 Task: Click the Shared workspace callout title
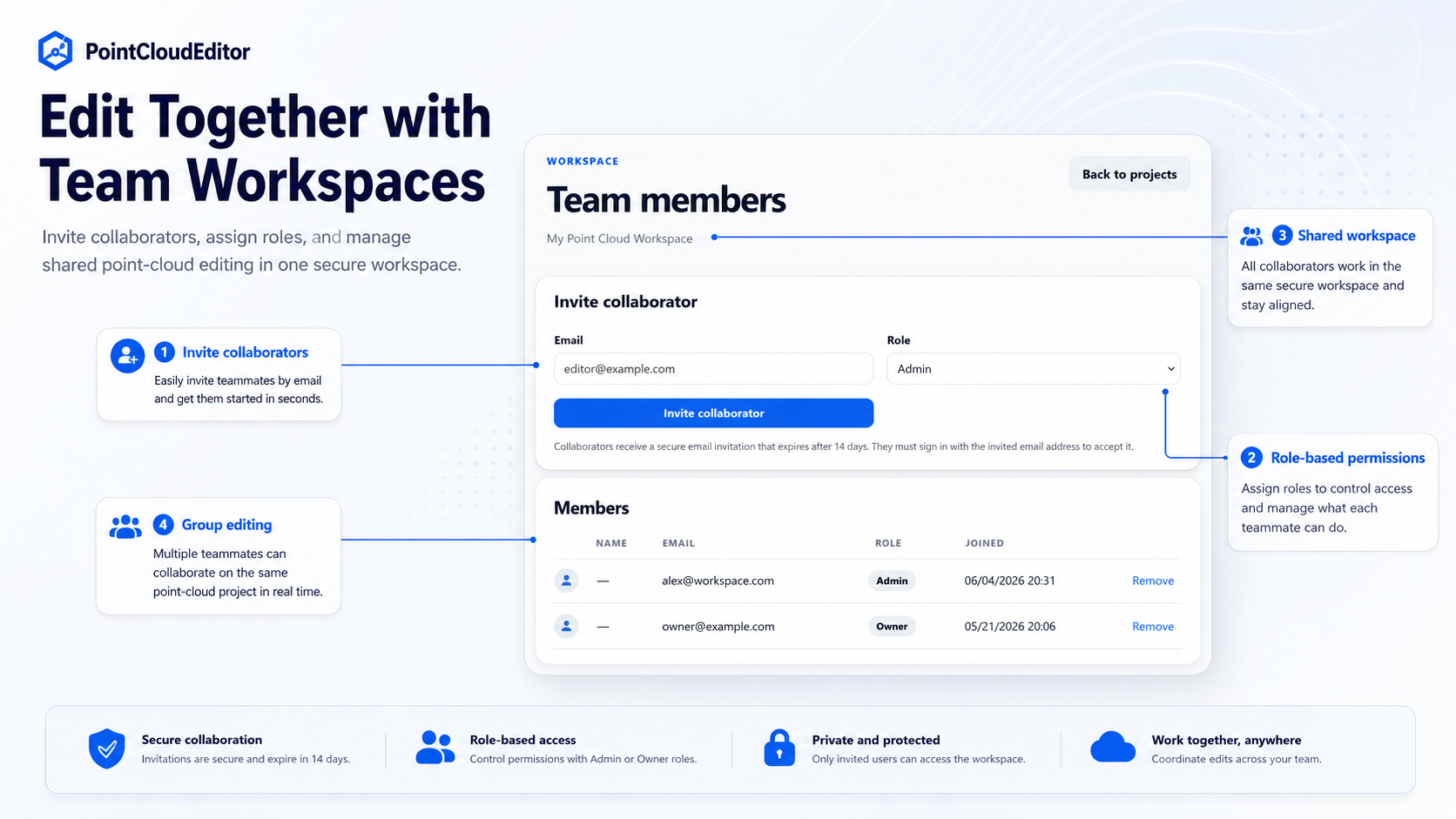coord(1356,236)
